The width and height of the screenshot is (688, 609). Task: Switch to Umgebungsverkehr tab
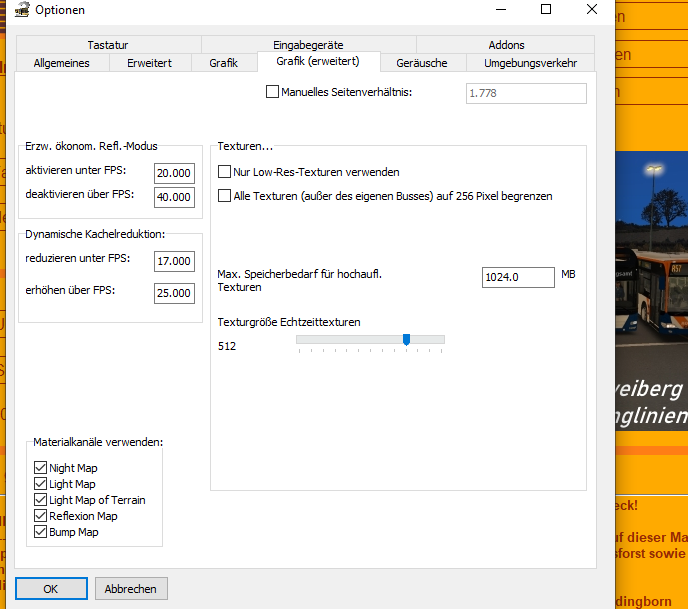(530, 63)
